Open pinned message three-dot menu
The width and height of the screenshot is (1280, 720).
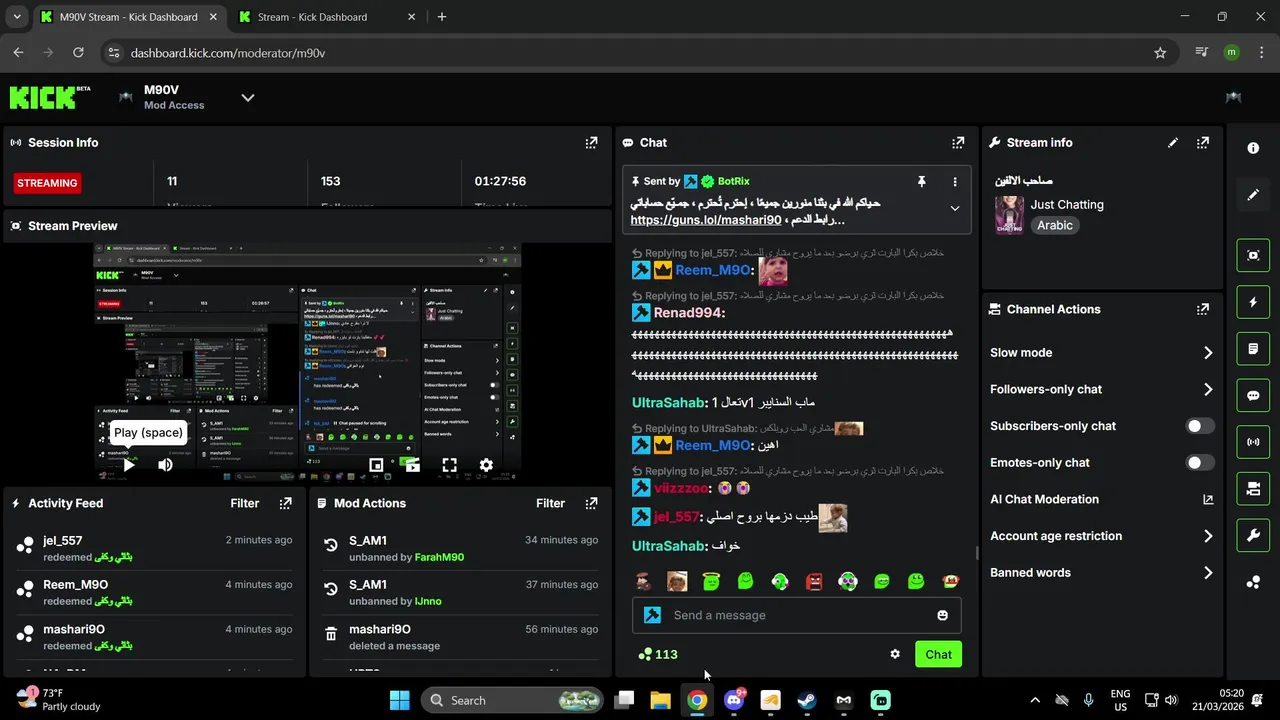pos(955,182)
